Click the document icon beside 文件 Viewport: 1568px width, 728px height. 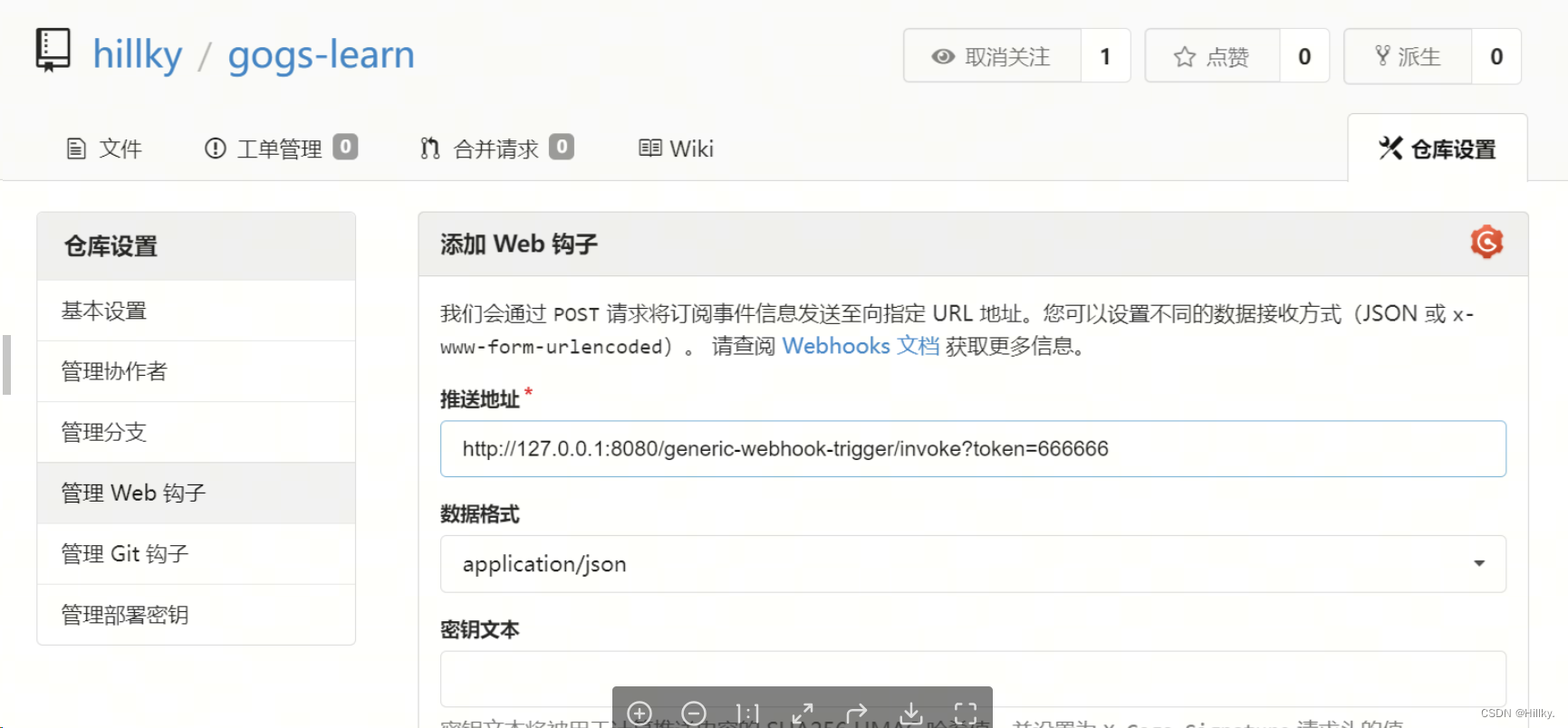[x=77, y=148]
